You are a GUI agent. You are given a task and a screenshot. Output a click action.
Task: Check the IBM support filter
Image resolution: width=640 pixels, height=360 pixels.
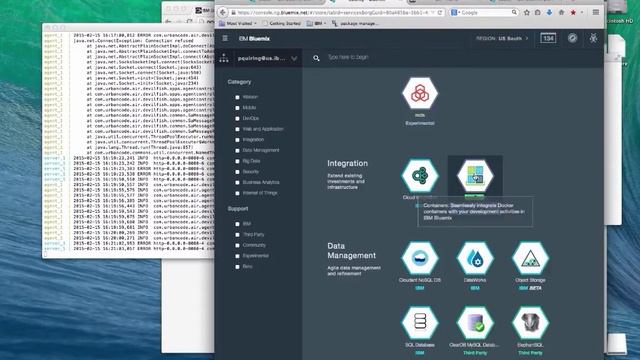237,224
